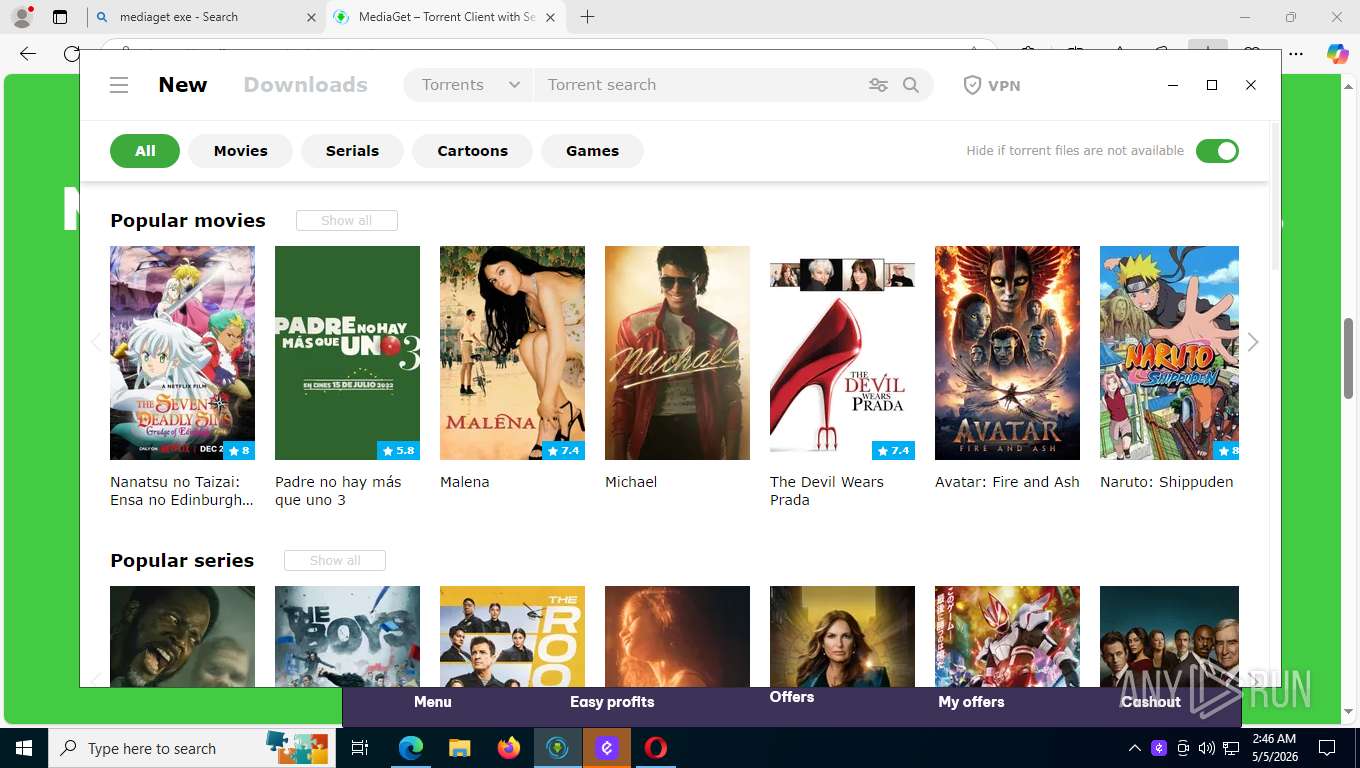Show all popular movies
Image resolution: width=1360 pixels, height=768 pixels.
coord(347,220)
